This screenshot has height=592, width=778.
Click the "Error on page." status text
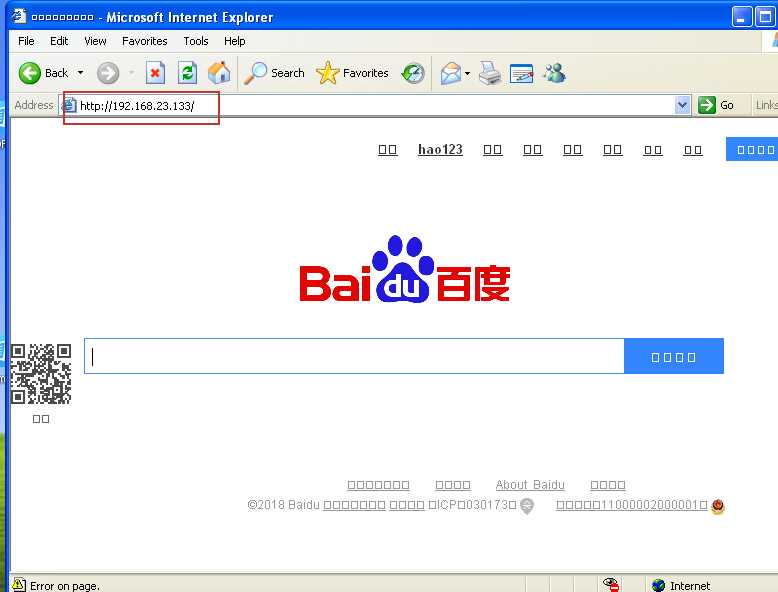pos(65,586)
